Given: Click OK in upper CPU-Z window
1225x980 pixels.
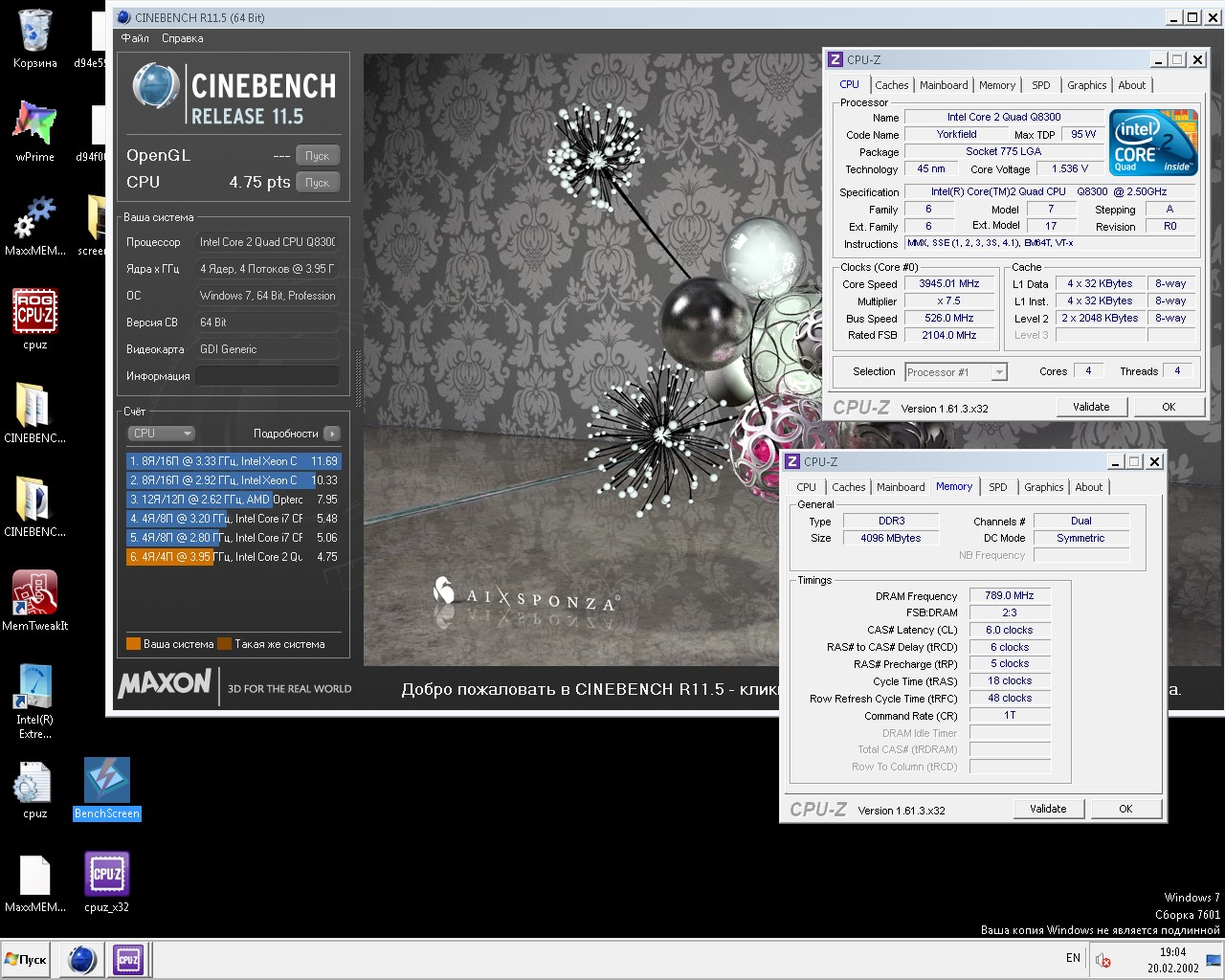Looking at the screenshot, I should click(x=1169, y=407).
